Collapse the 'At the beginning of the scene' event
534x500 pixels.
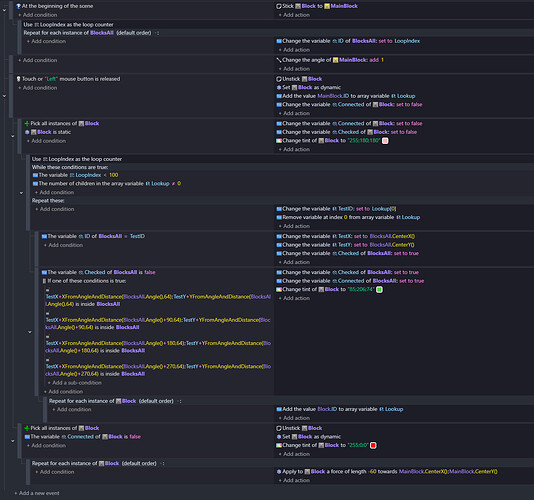[x=4, y=10]
